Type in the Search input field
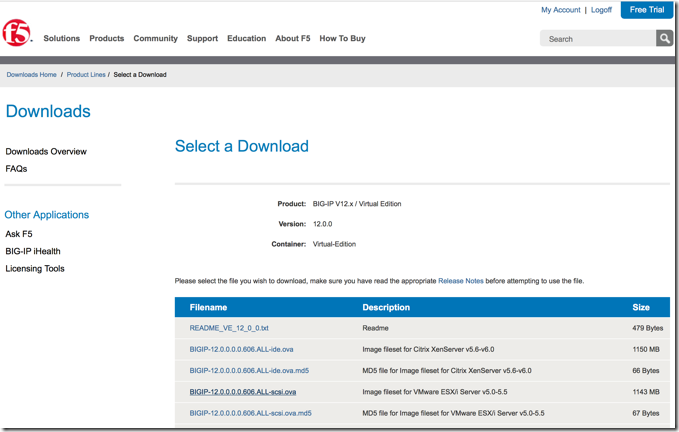 pyautogui.click(x=597, y=39)
